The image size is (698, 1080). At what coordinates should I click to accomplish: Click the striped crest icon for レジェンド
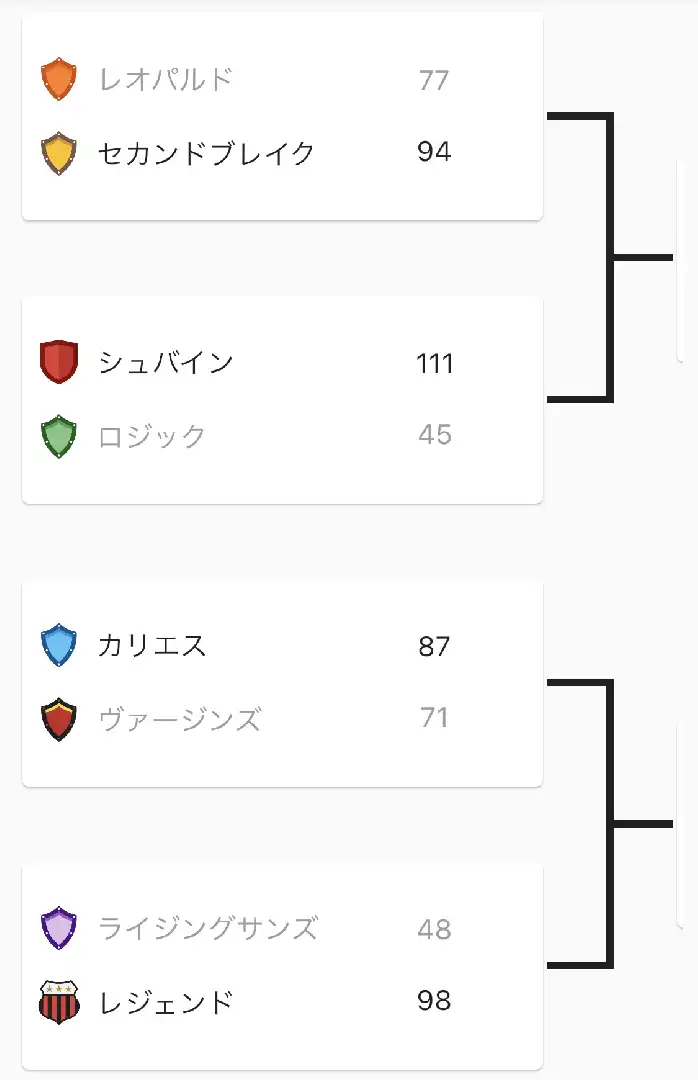pos(59,1002)
